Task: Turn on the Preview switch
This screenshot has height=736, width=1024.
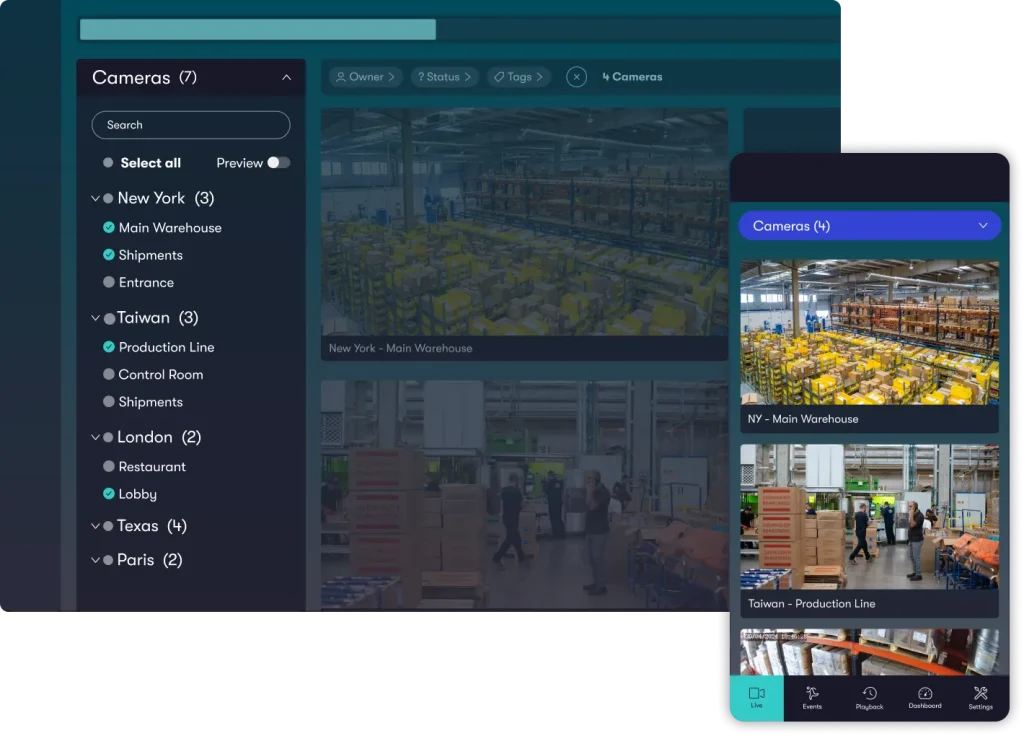Action: (x=278, y=163)
